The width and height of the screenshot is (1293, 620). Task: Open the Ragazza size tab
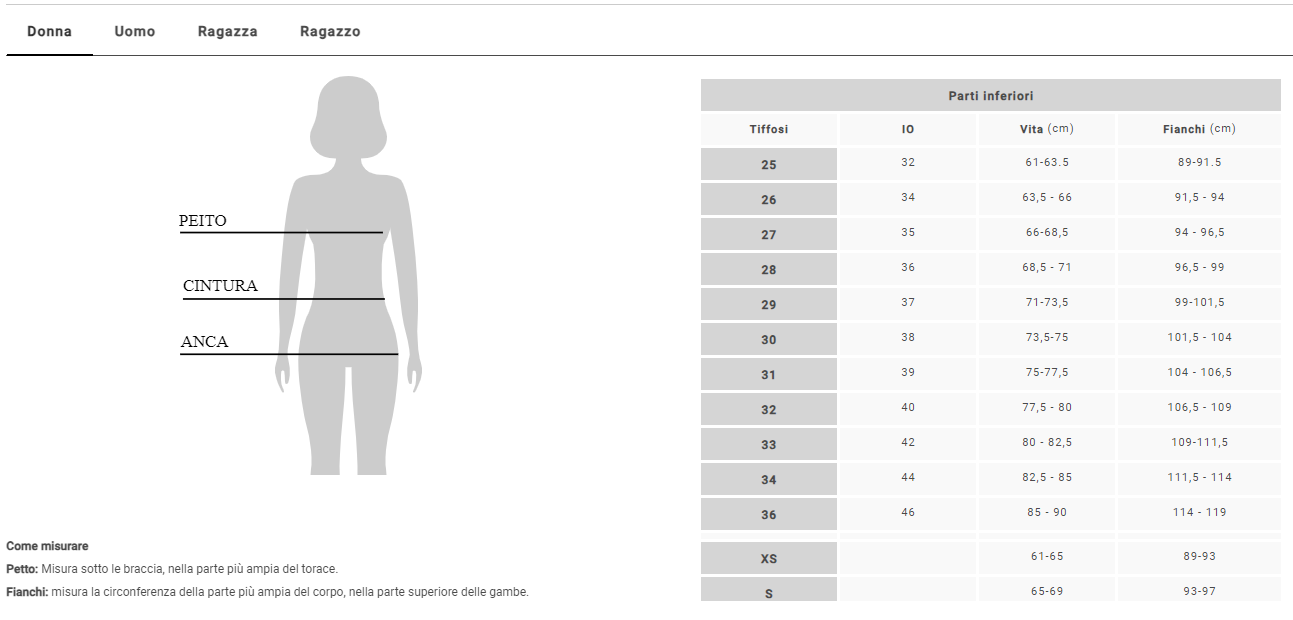tap(228, 31)
